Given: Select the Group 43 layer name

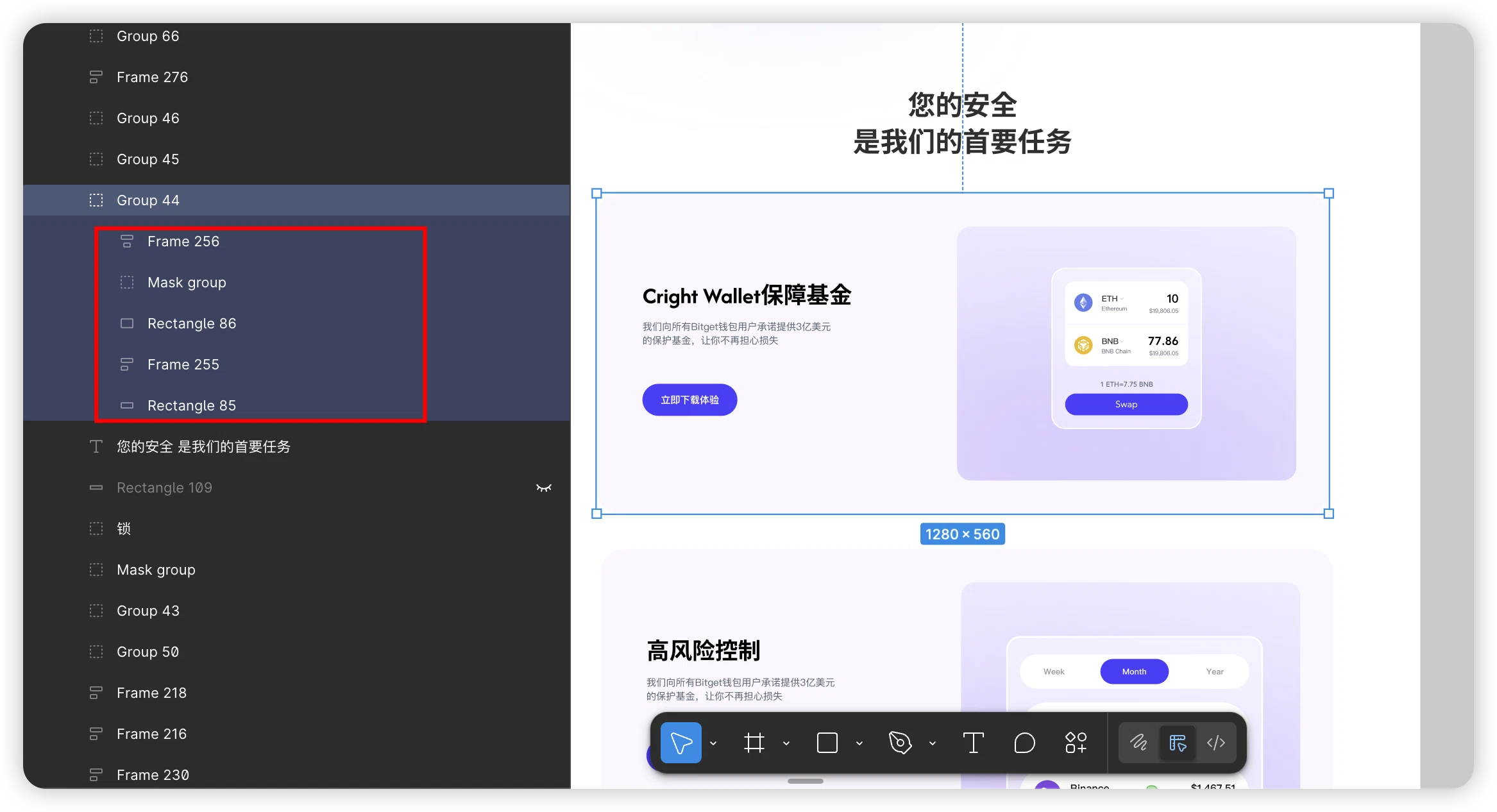Looking at the screenshot, I should tap(148, 611).
